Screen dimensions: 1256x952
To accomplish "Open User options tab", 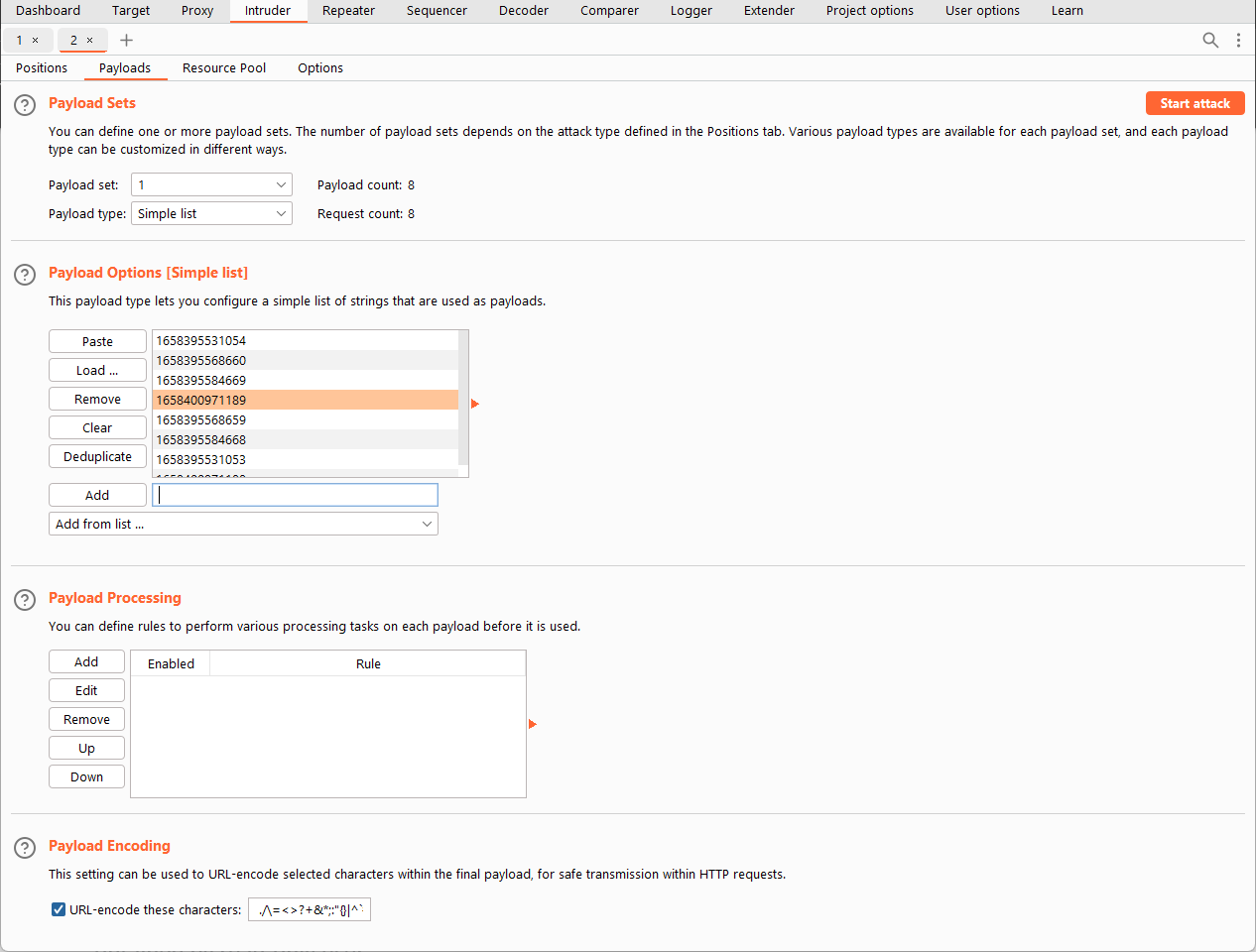I will [982, 11].
